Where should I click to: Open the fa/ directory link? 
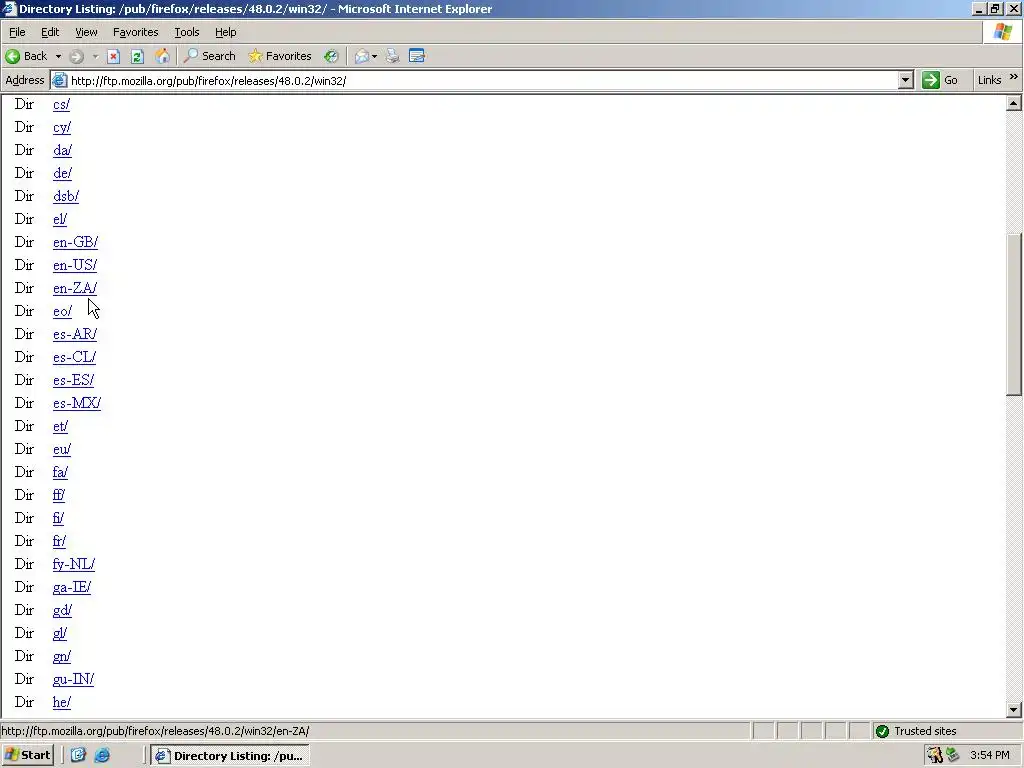point(60,472)
